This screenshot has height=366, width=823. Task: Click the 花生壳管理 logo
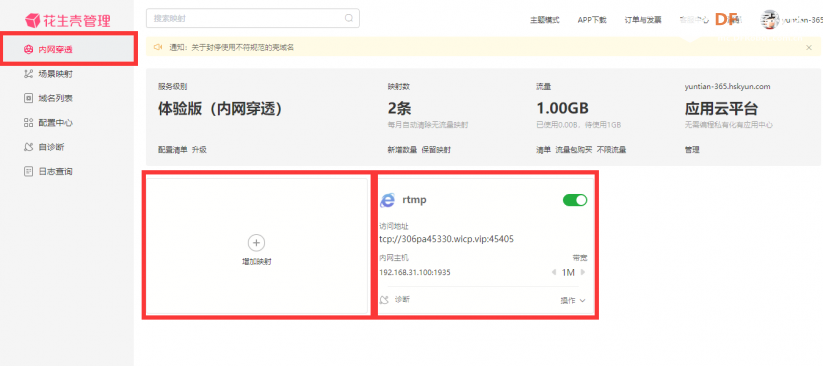pos(67,20)
